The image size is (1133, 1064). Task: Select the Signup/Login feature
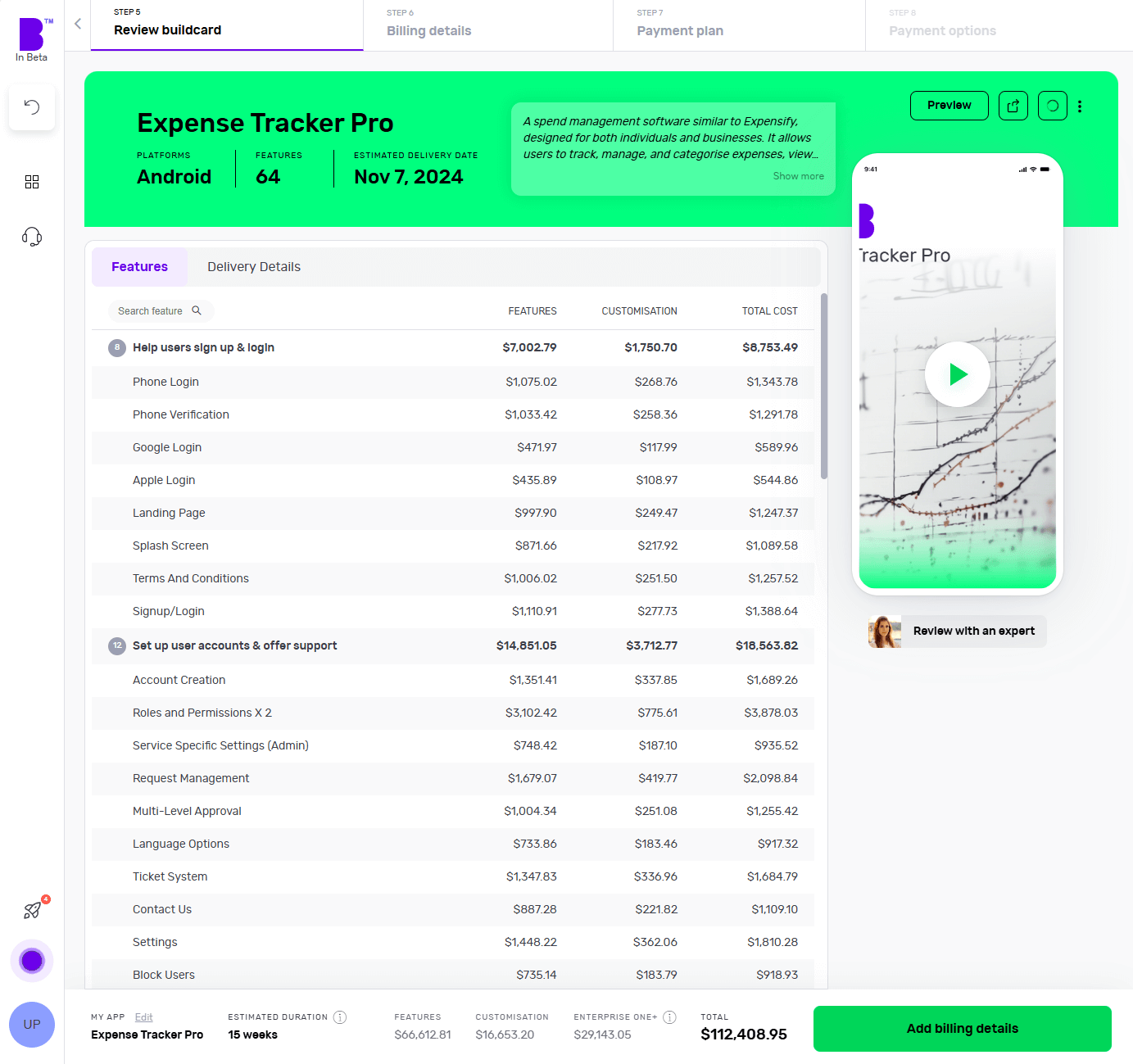[453, 612]
